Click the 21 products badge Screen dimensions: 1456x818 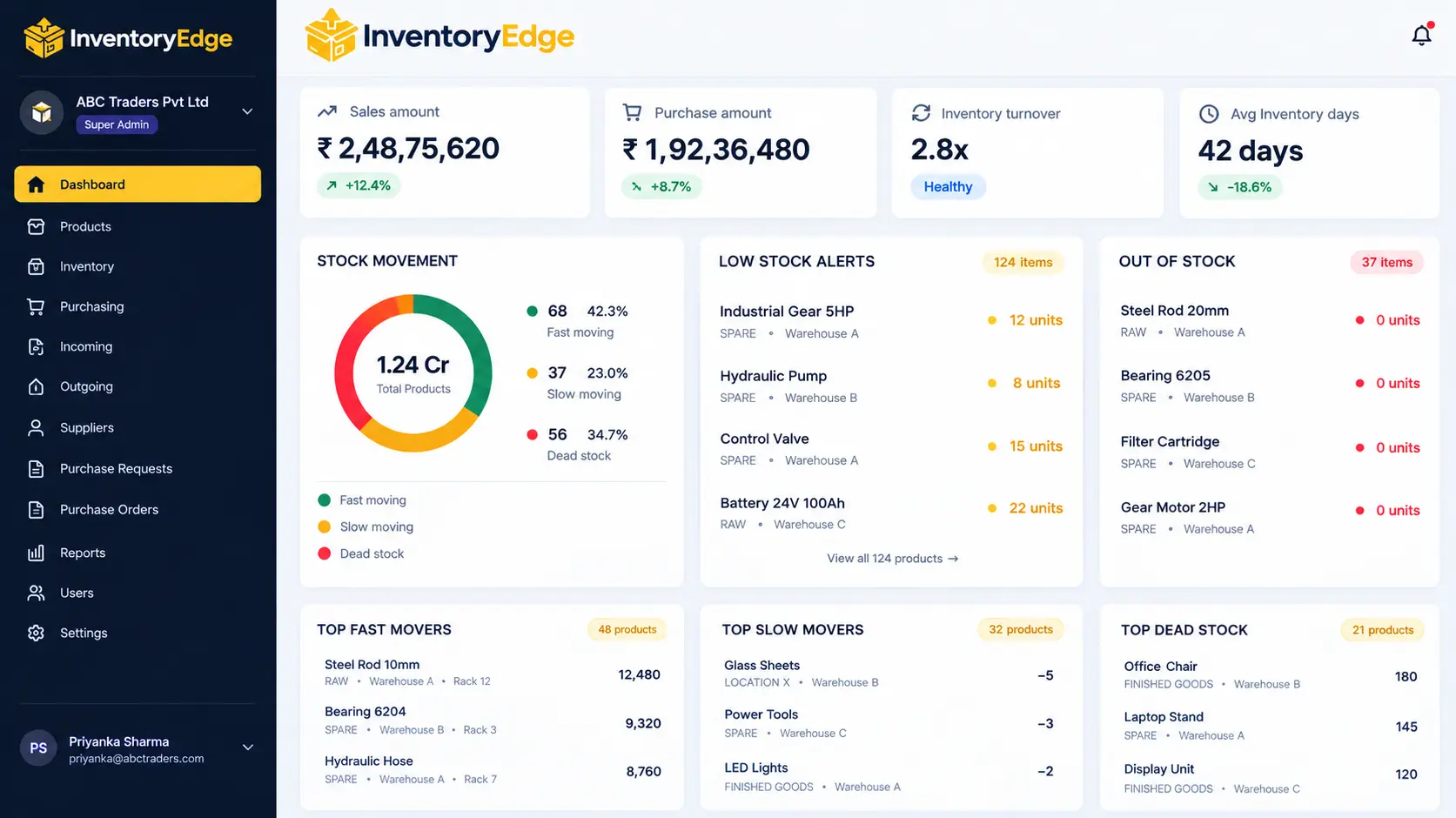pyautogui.click(x=1382, y=630)
